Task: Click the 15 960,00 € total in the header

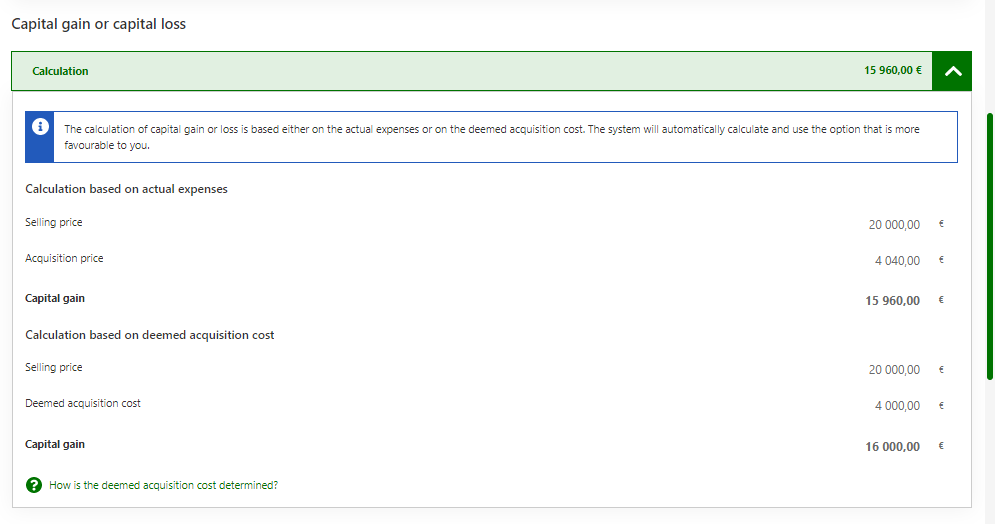Action: coord(892,71)
